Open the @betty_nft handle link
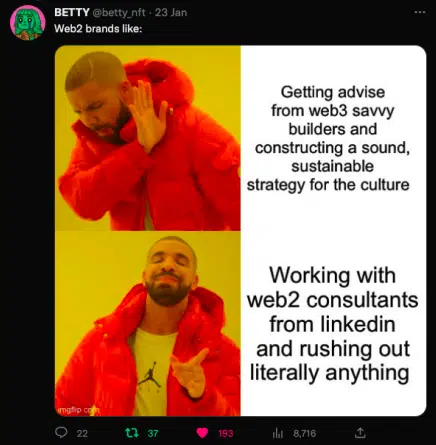The image size is (436, 445). point(118,13)
